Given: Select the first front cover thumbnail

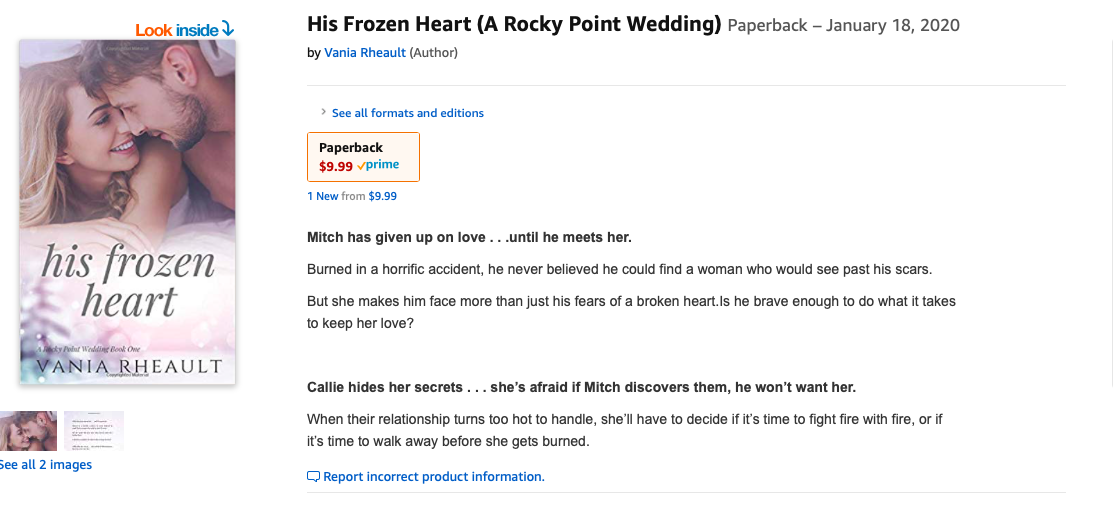Looking at the screenshot, I should click(x=27, y=430).
